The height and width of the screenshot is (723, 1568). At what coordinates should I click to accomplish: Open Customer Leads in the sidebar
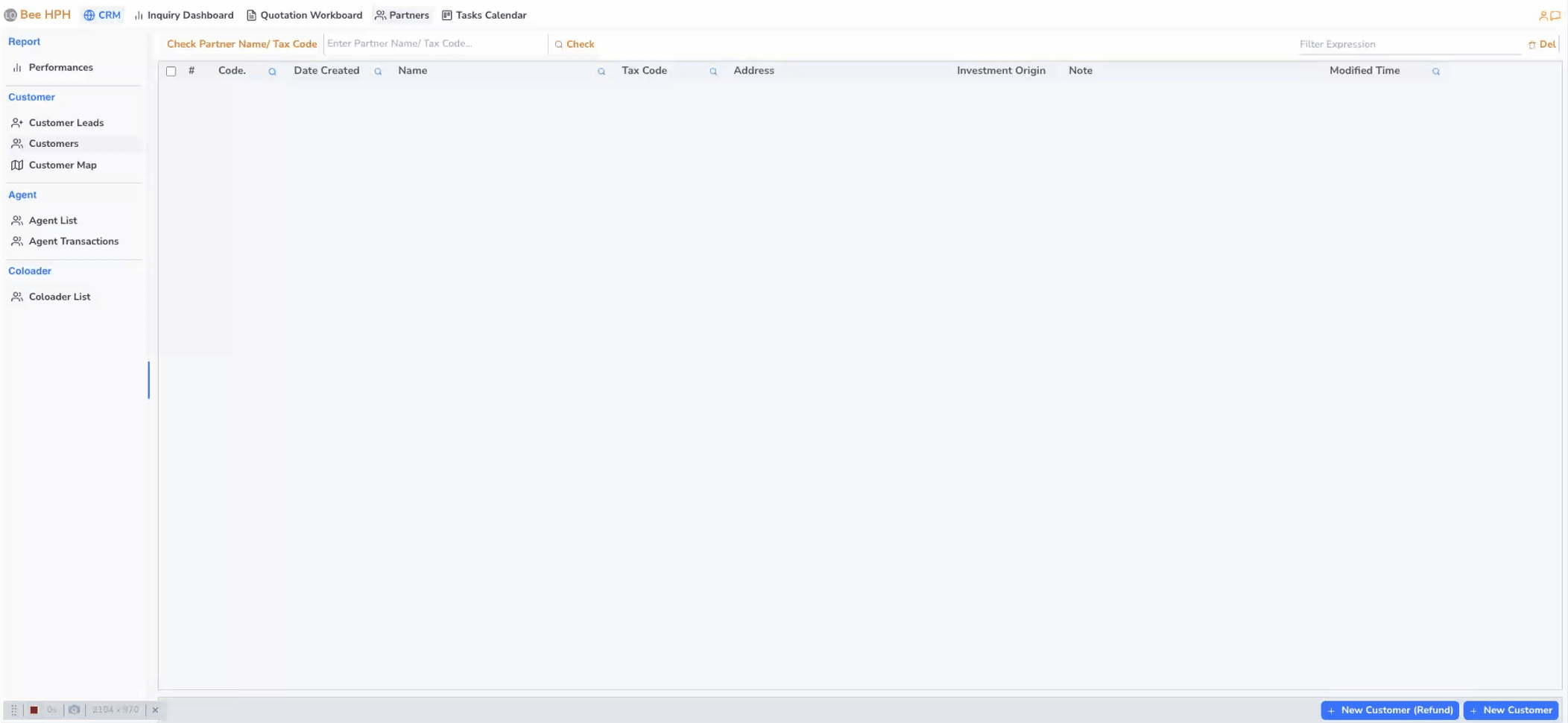tap(66, 123)
